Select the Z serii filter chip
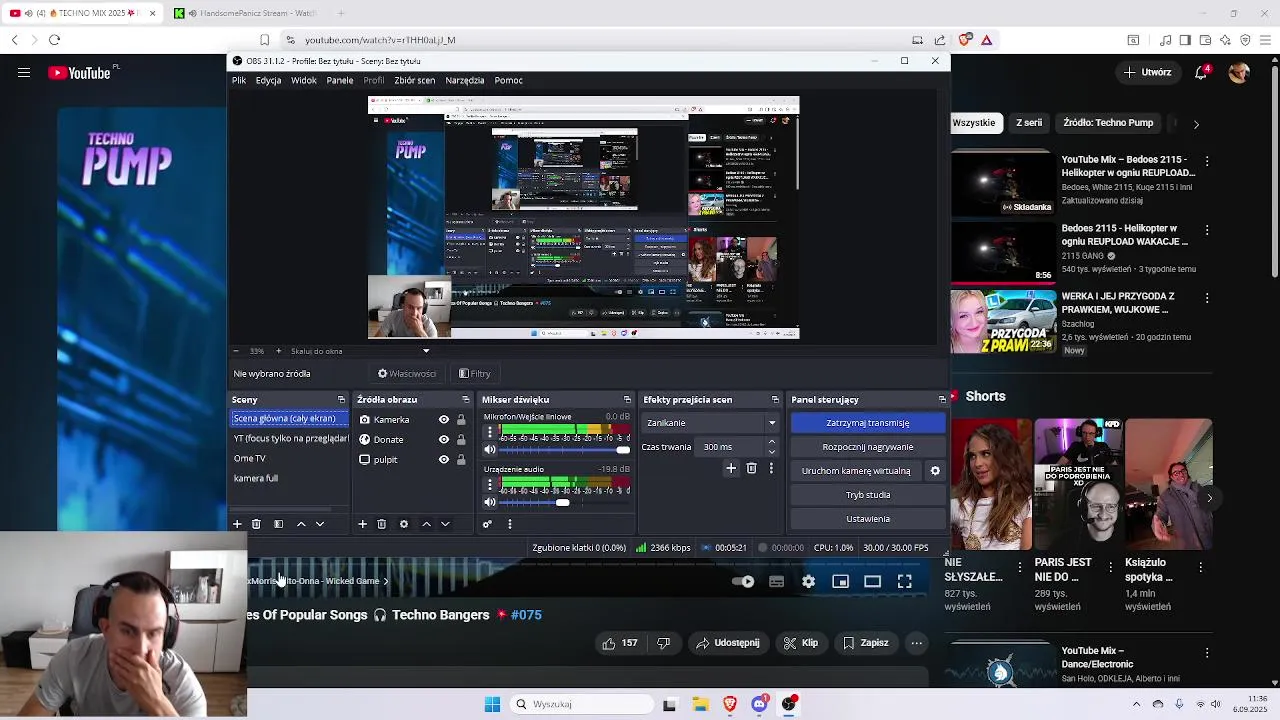Screen dimensions: 1280x720 (x=1029, y=123)
